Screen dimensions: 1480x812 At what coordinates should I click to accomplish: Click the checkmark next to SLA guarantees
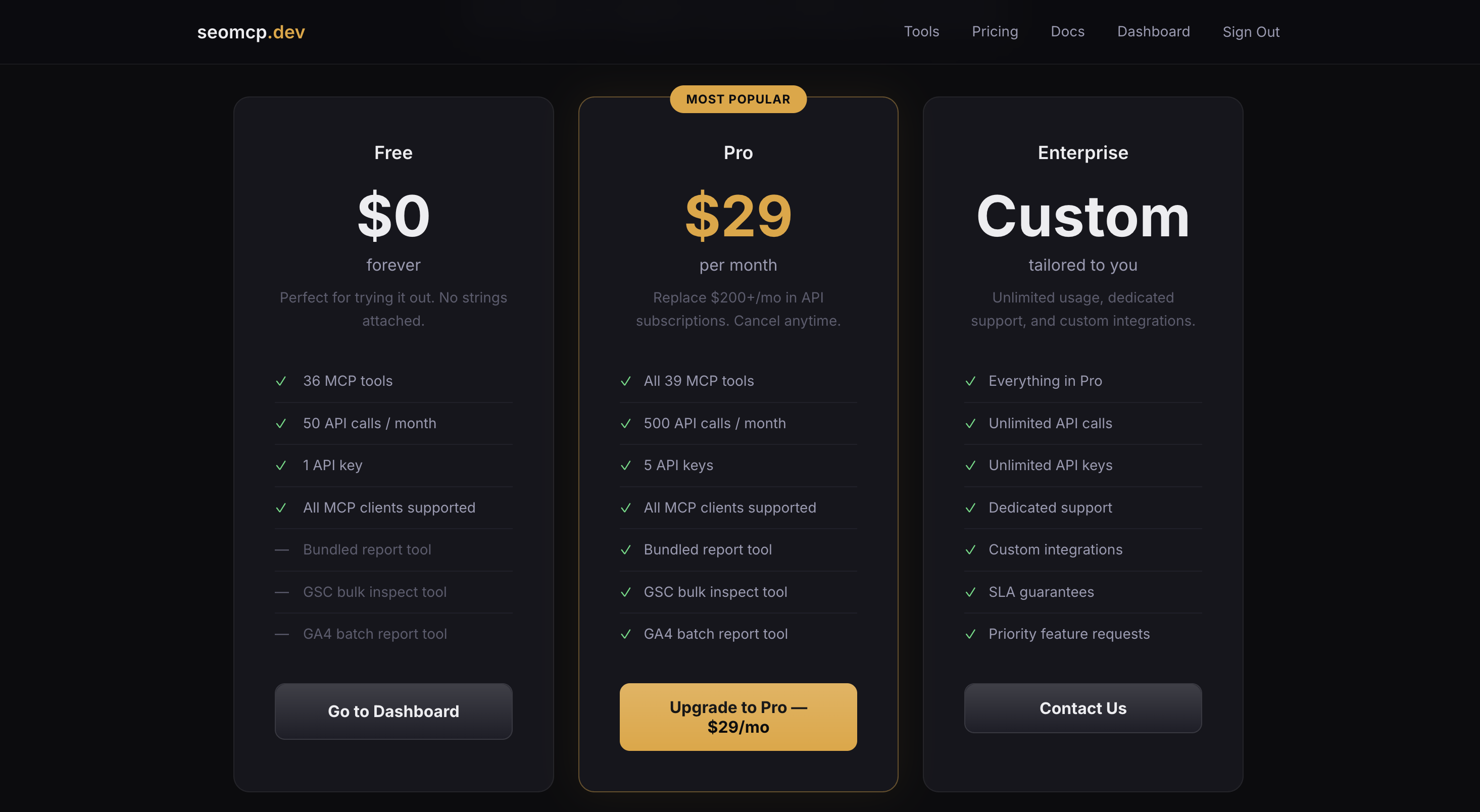[971, 592]
